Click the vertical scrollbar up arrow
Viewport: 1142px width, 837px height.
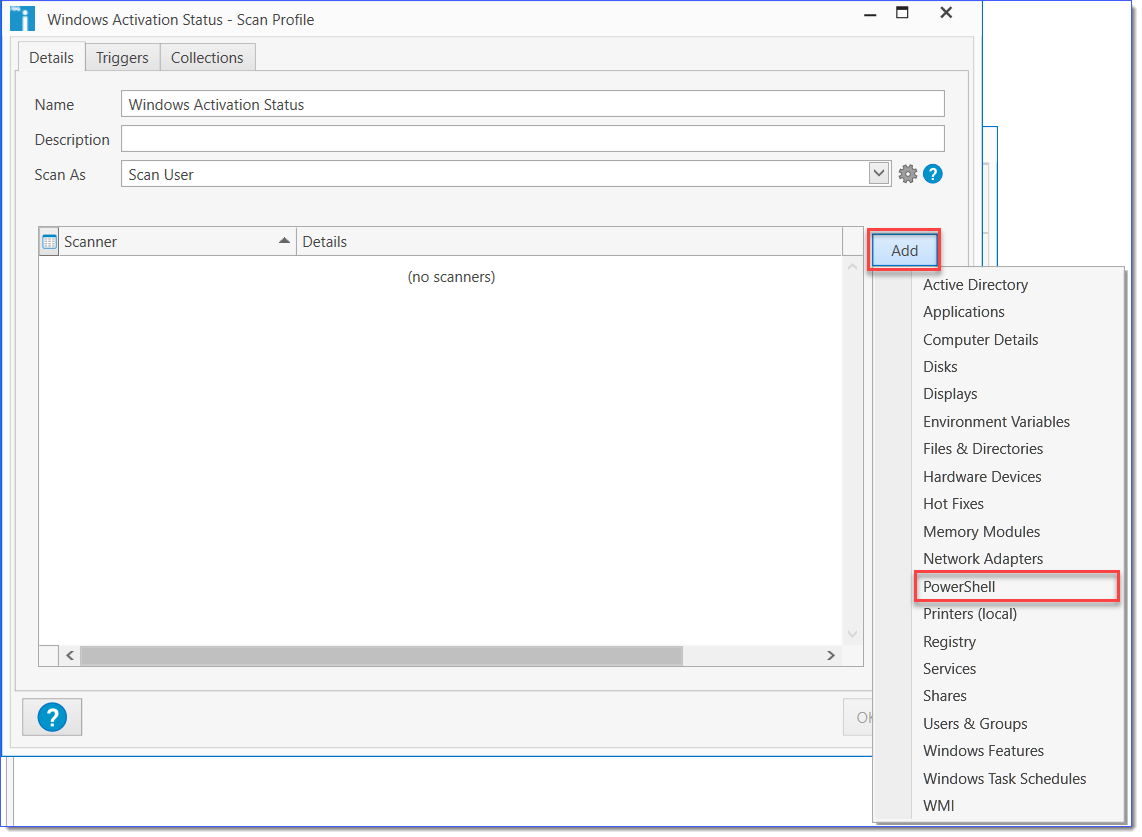coord(852,267)
